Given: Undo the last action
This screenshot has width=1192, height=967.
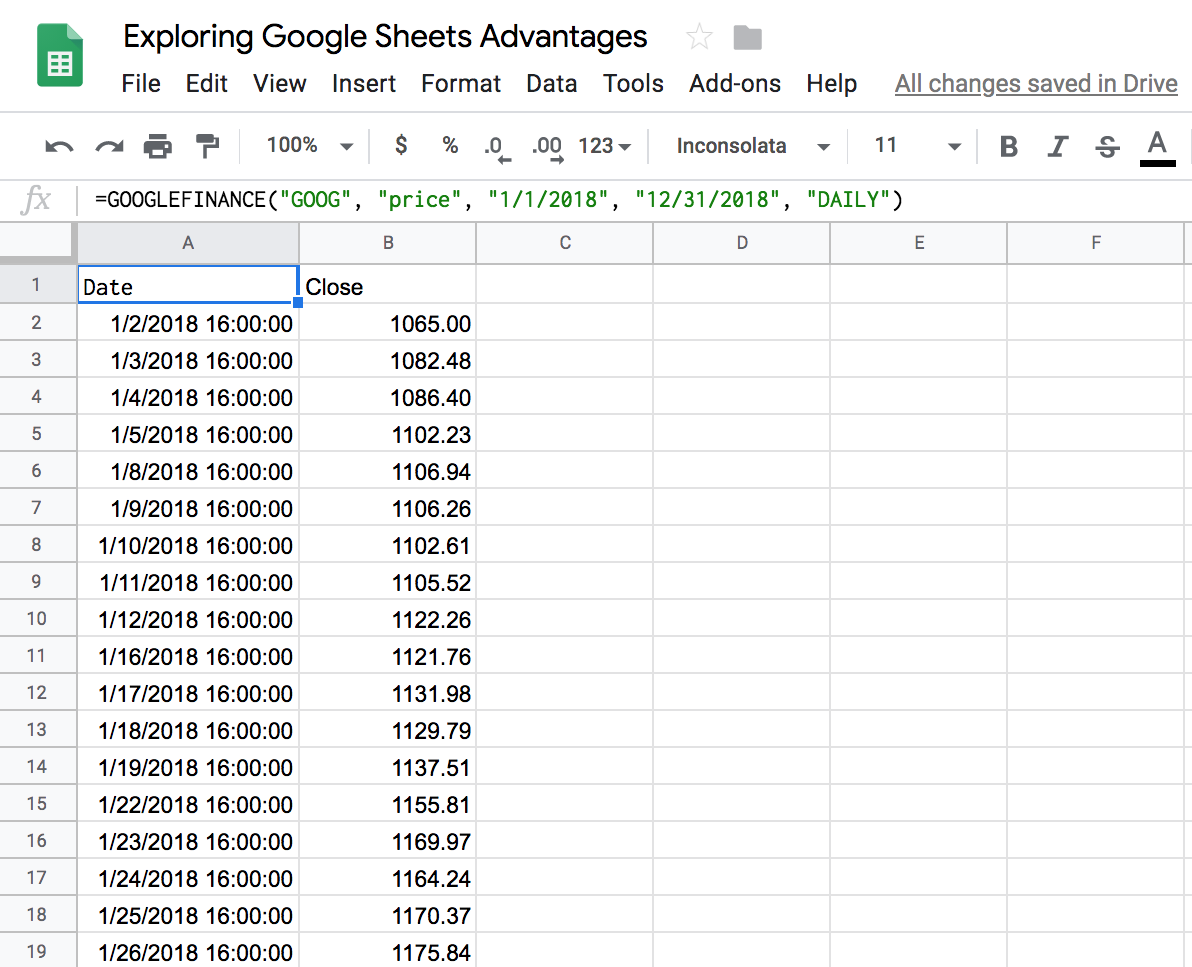Looking at the screenshot, I should coord(59,145).
